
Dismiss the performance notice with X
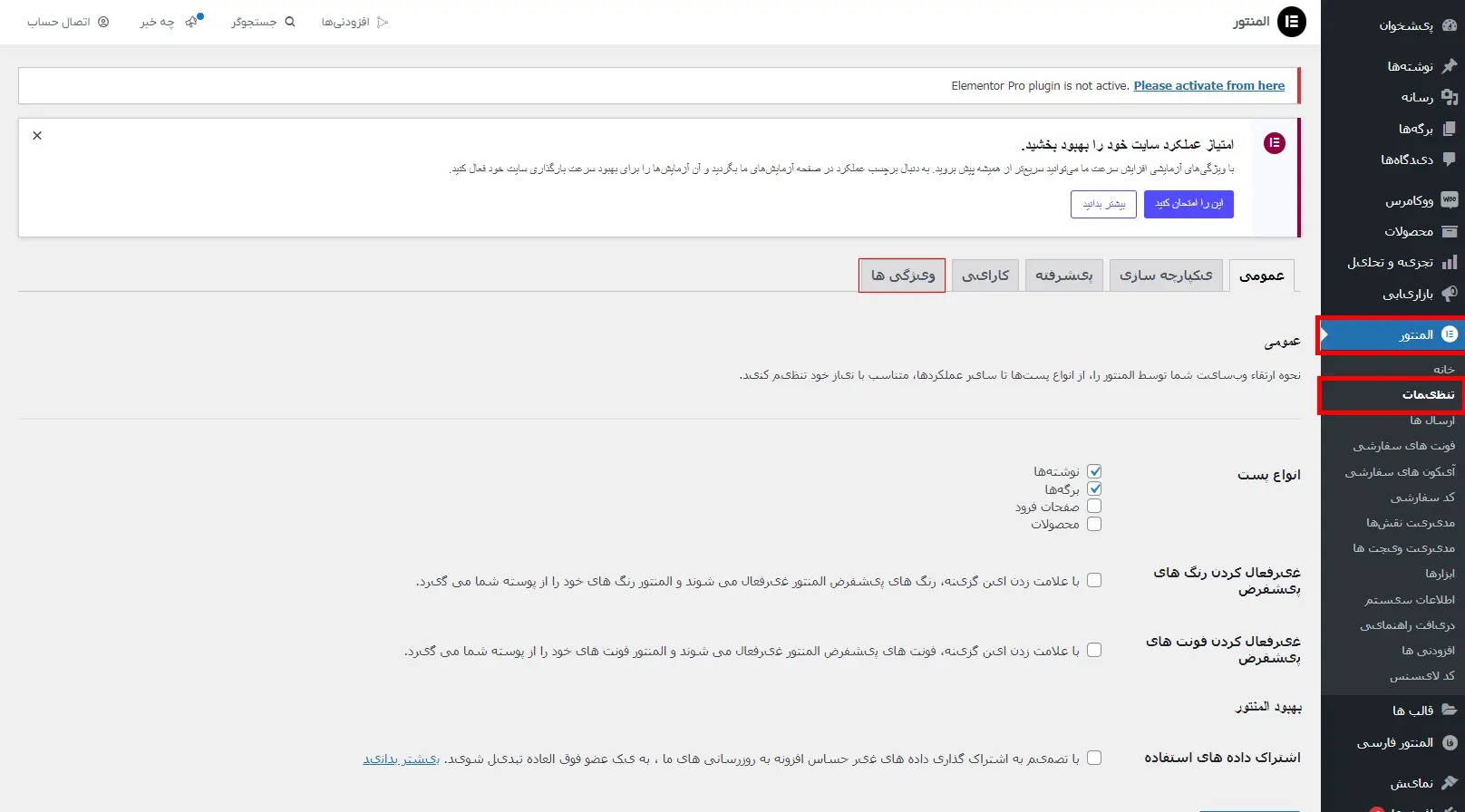pyautogui.click(x=37, y=136)
